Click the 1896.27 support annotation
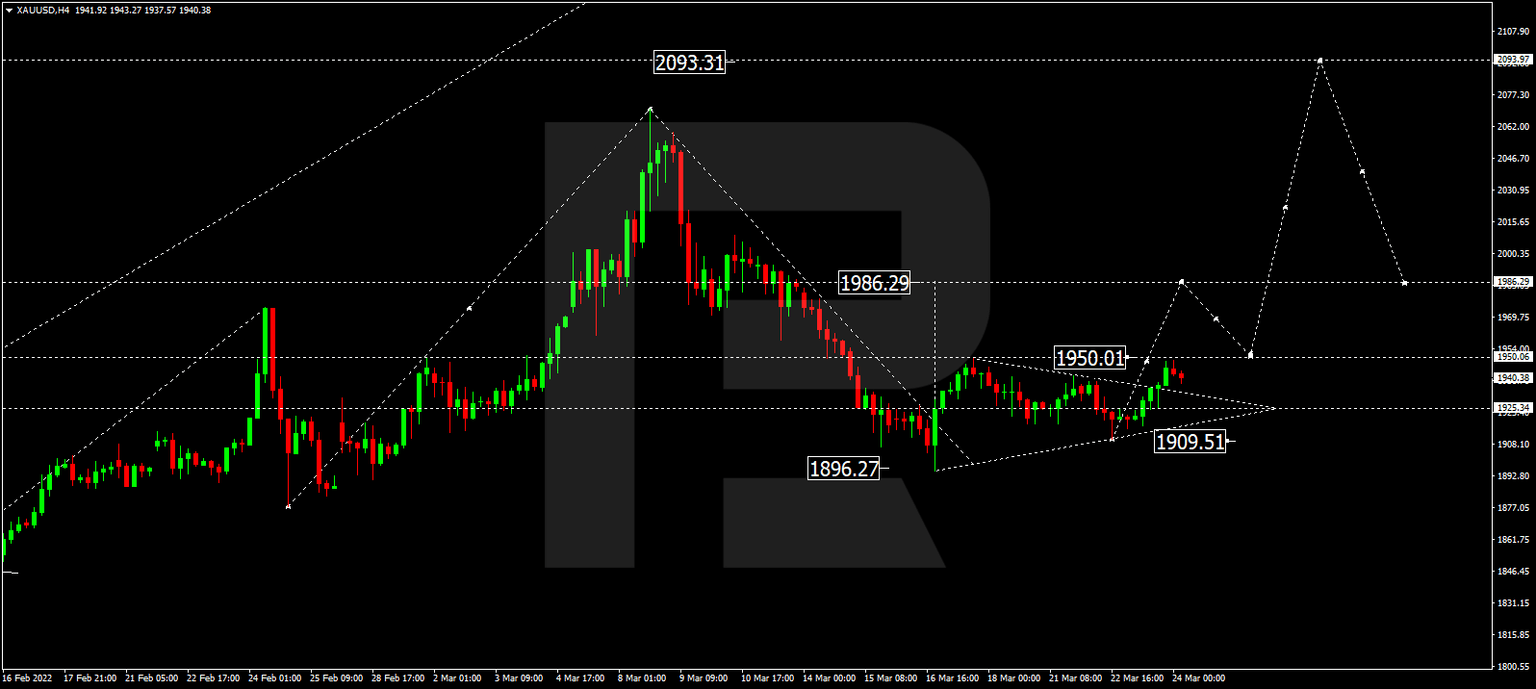This screenshot has width=1536, height=689. (845, 465)
